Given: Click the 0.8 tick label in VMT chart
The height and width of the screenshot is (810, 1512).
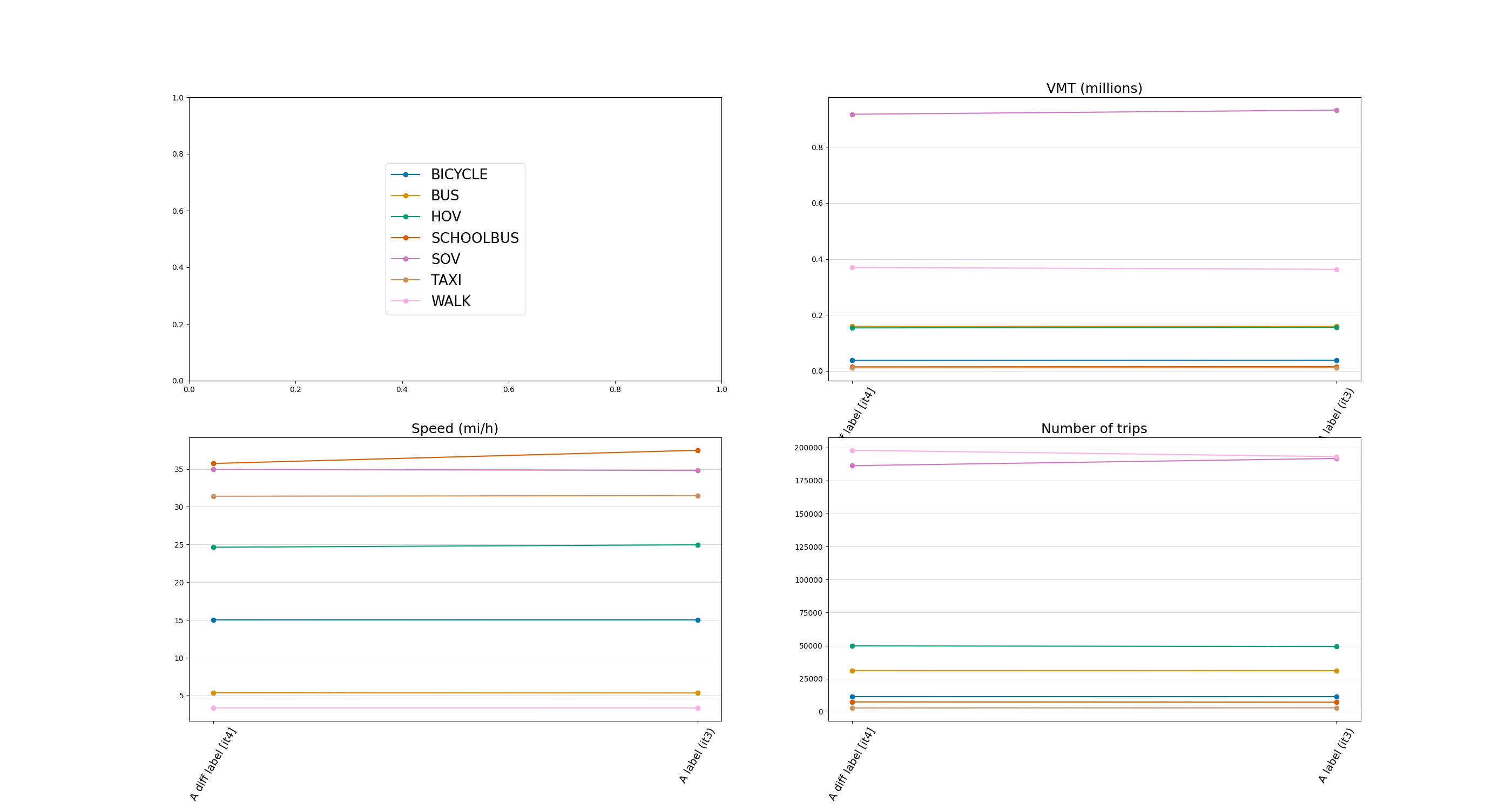Looking at the screenshot, I should 817,147.
